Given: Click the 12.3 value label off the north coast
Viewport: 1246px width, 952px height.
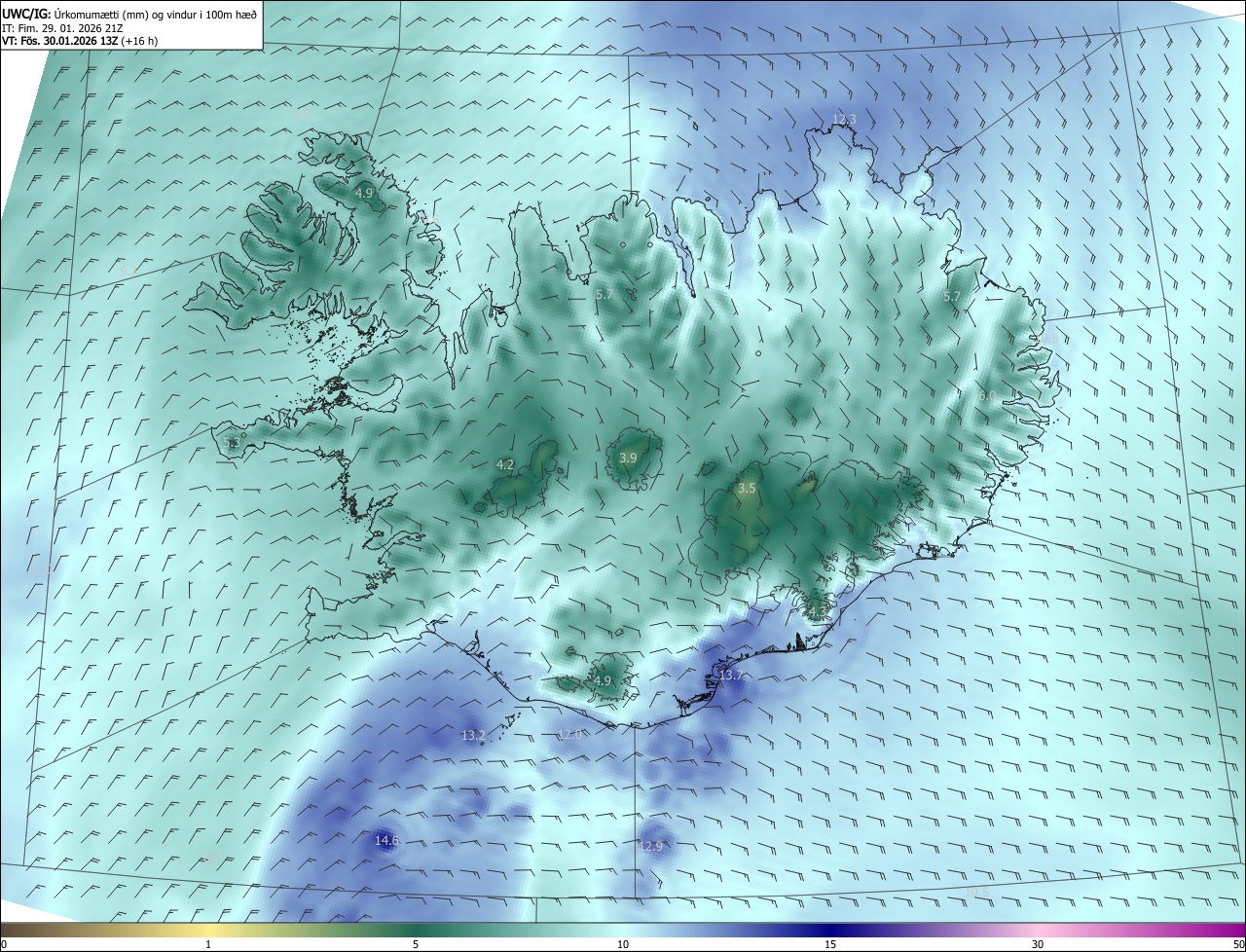Looking at the screenshot, I should tap(844, 120).
